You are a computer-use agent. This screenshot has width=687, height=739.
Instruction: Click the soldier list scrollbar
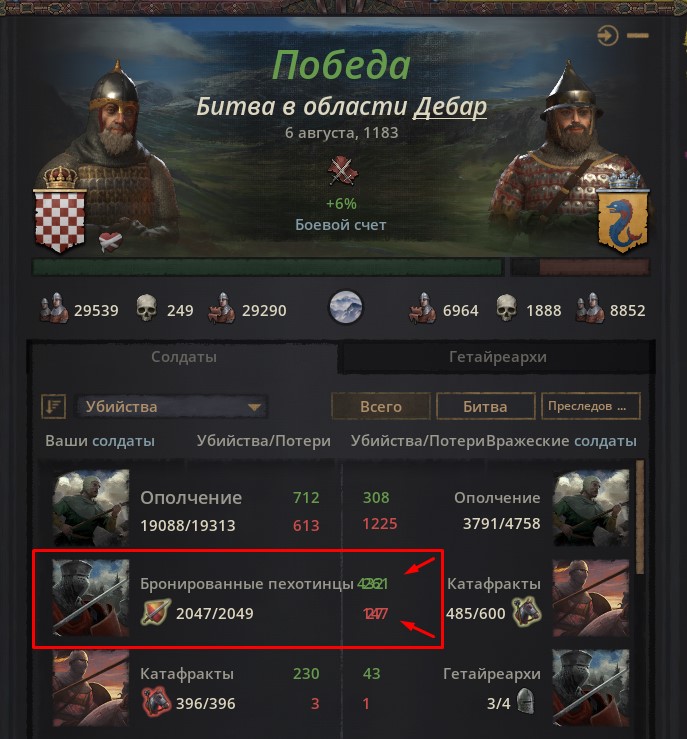tap(639, 517)
